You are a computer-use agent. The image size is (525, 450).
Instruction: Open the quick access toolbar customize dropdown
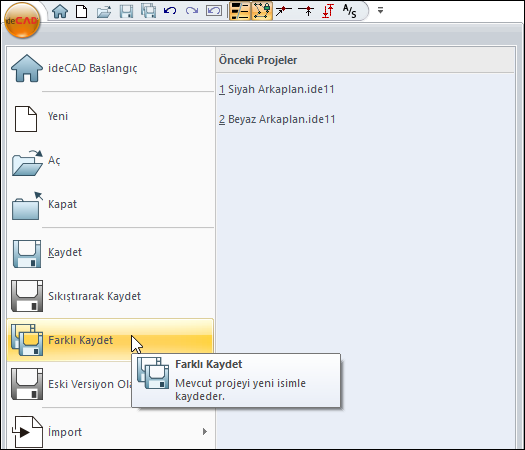coord(380,11)
